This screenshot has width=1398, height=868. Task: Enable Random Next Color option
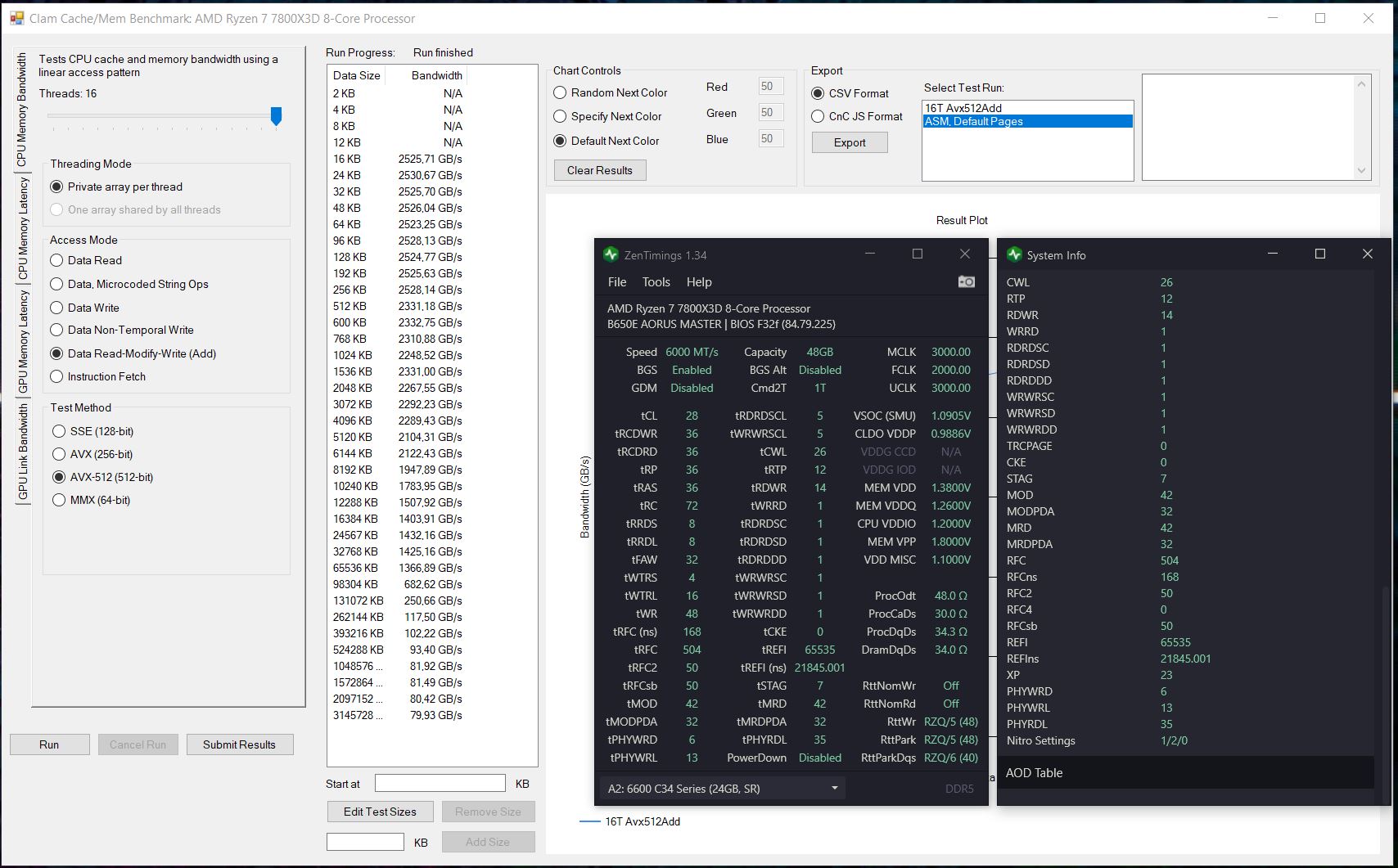pyautogui.click(x=611, y=92)
